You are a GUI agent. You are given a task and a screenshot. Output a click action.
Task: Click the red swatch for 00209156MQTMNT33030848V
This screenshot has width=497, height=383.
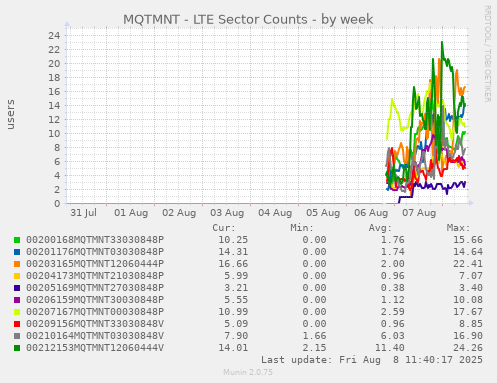click(17, 324)
